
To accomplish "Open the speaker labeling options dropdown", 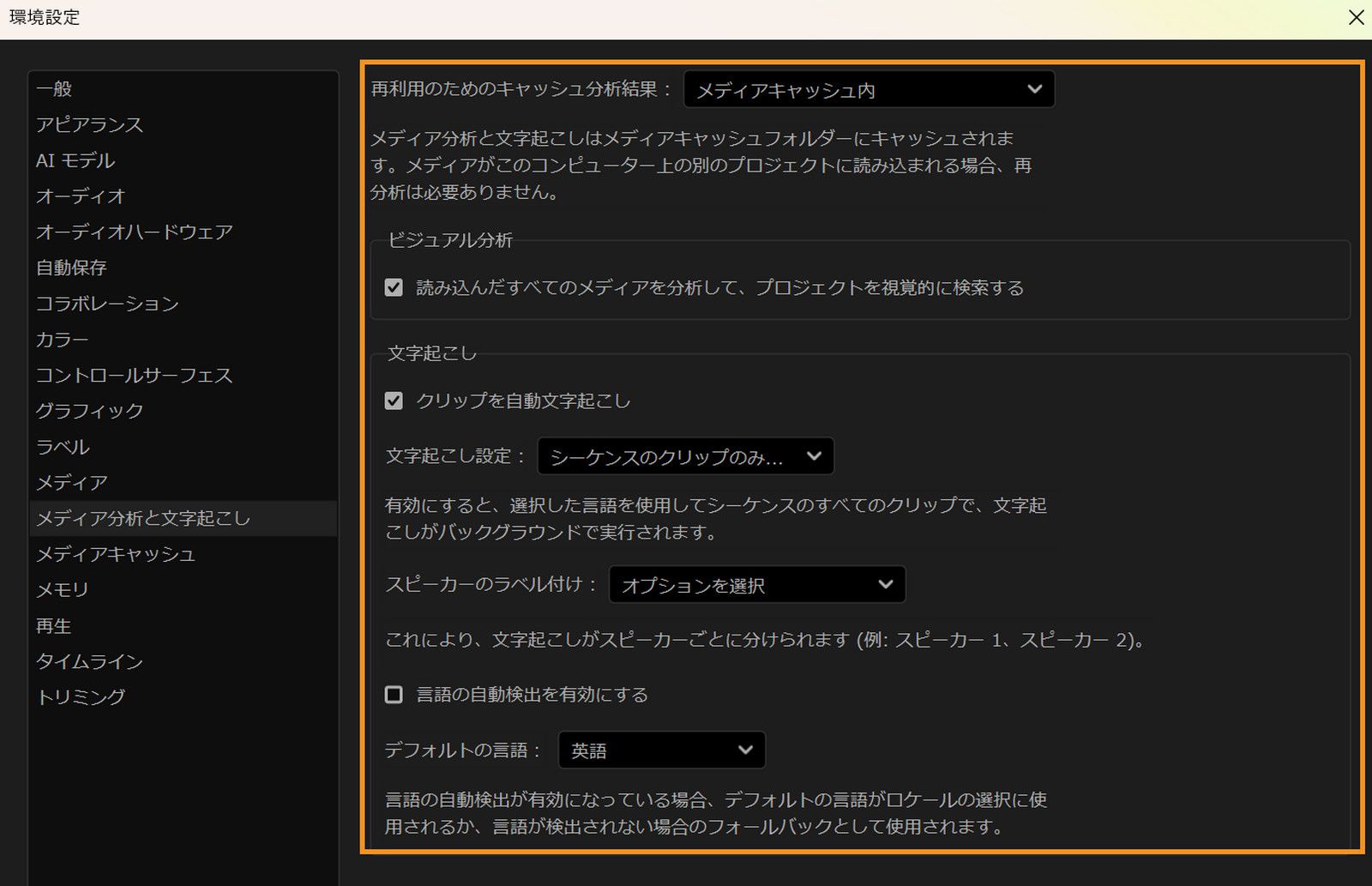I will [x=755, y=584].
